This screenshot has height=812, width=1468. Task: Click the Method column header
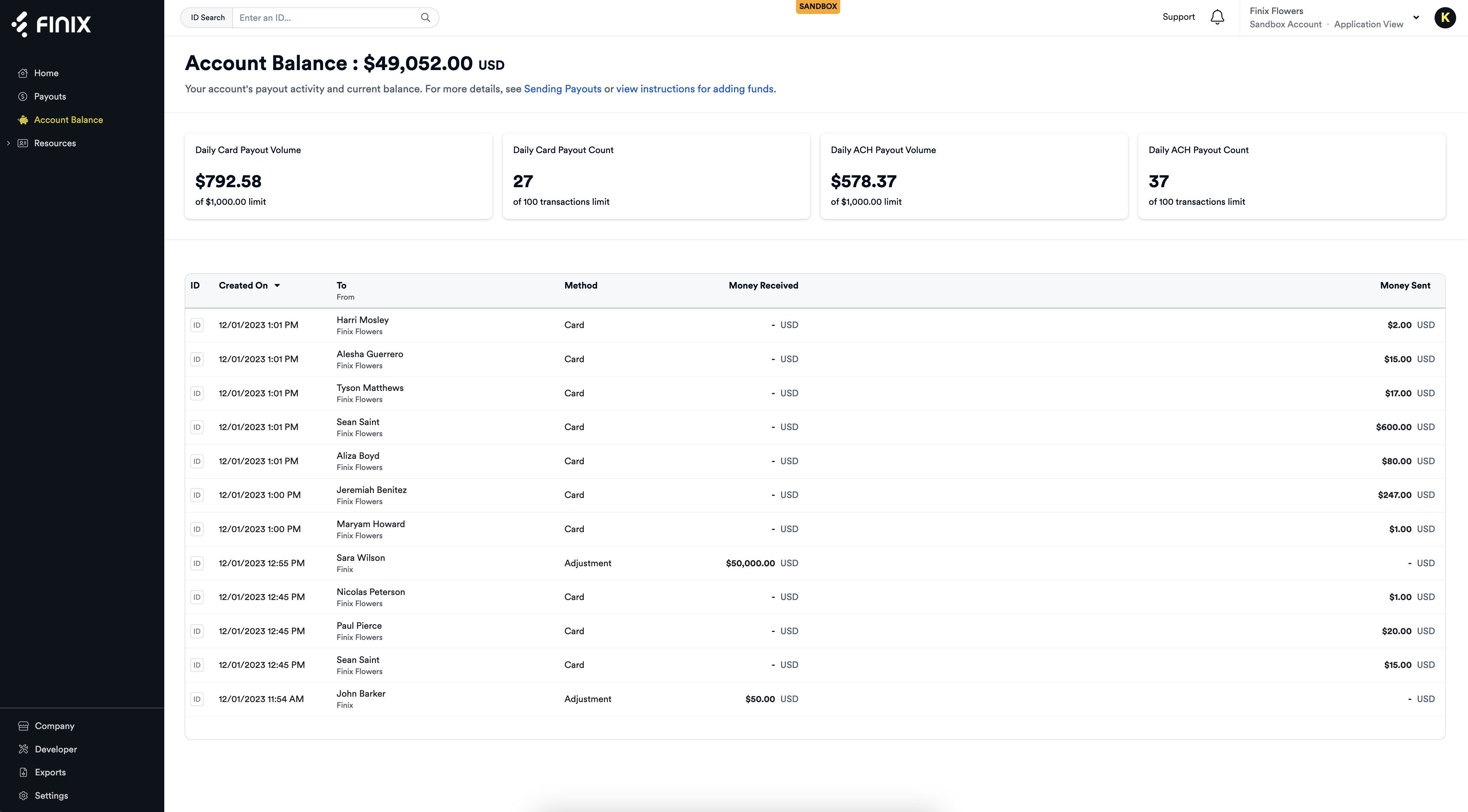coord(581,285)
